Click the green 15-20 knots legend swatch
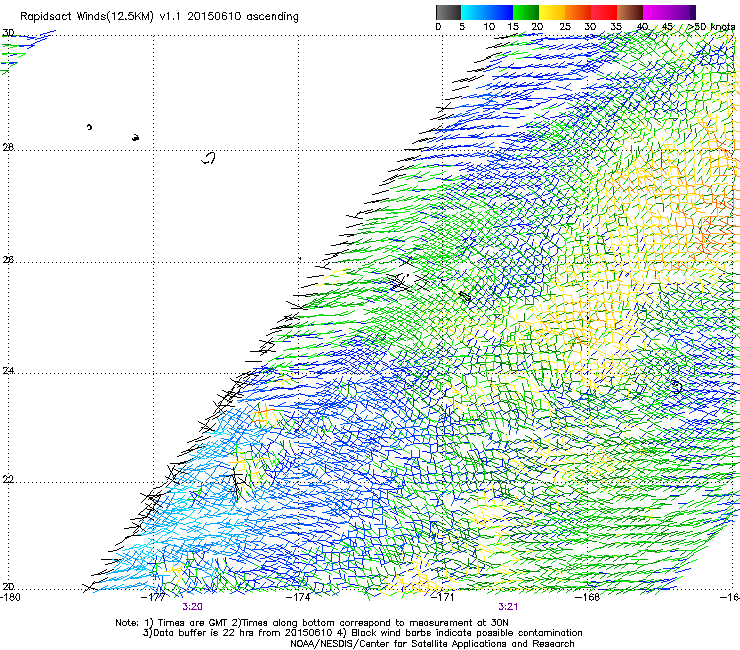 click(x=526, y=12)
